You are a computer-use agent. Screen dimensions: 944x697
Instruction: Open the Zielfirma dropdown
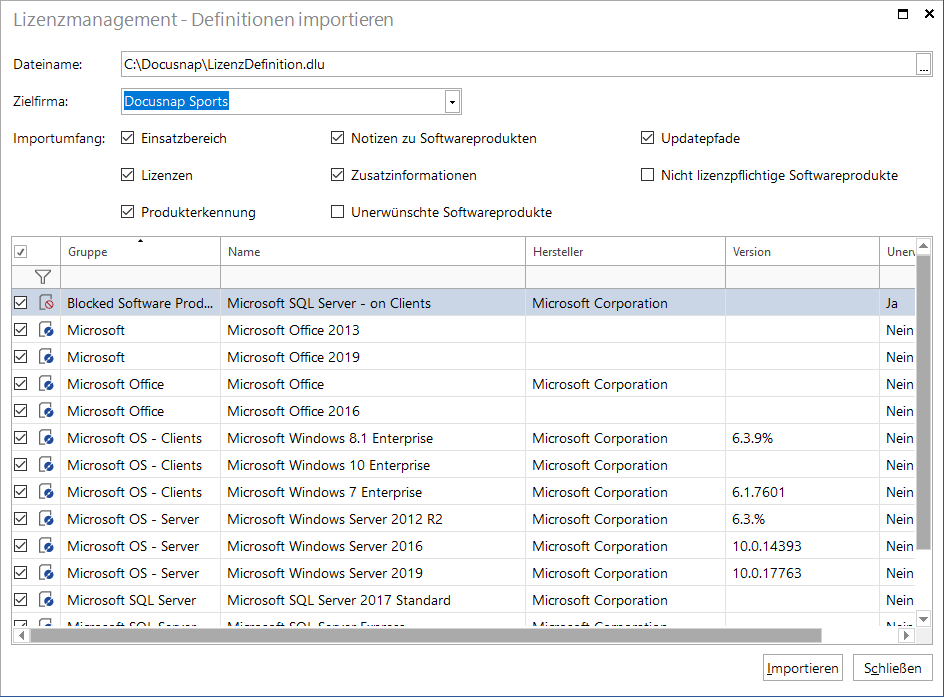click(453, 102)
